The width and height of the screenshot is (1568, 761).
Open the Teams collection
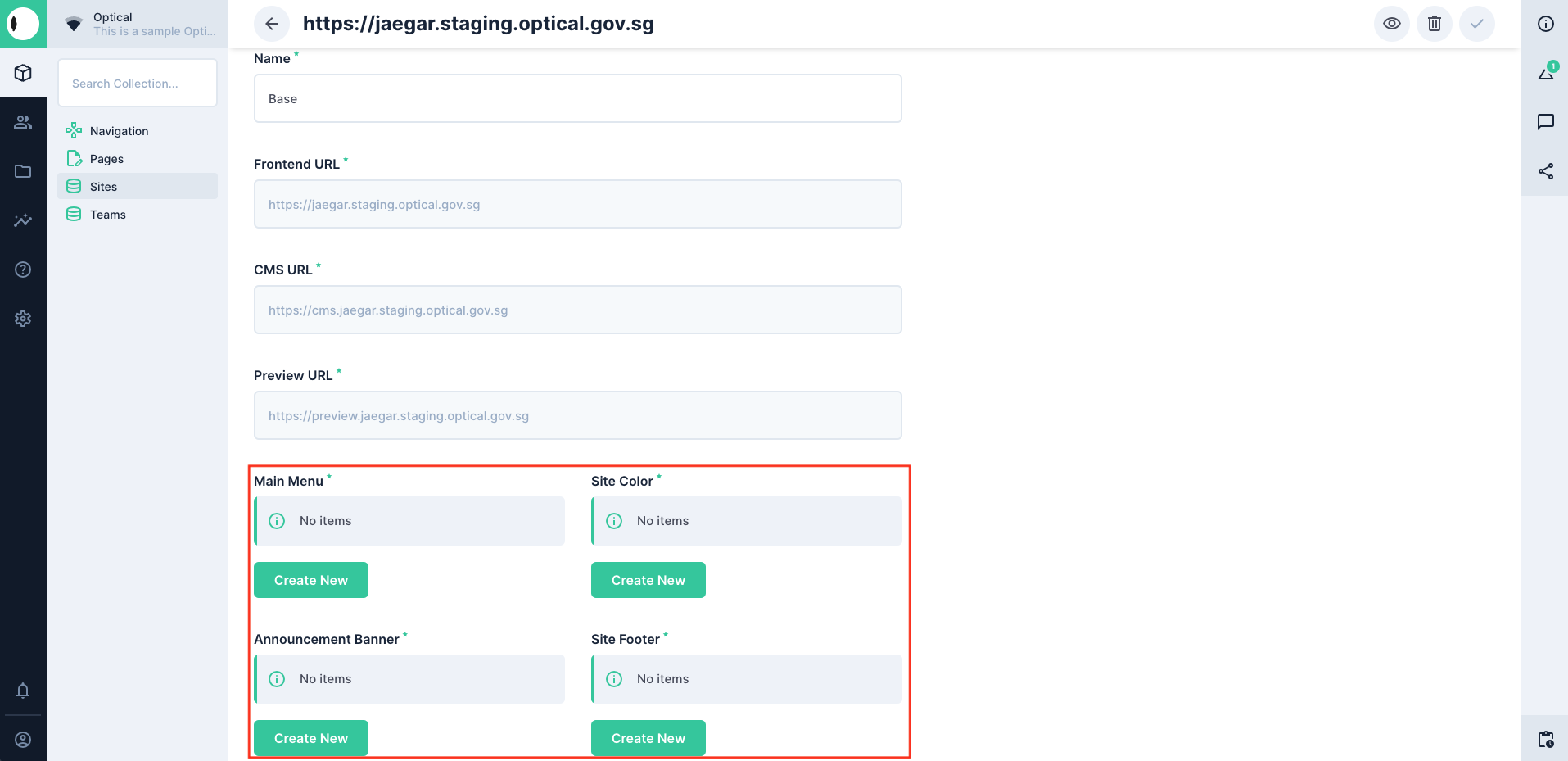coord(107,215)
